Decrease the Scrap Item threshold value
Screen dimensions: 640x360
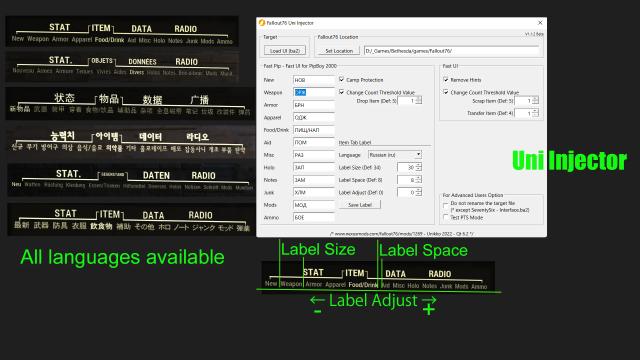pyautogui.click(x=536, y=102)
